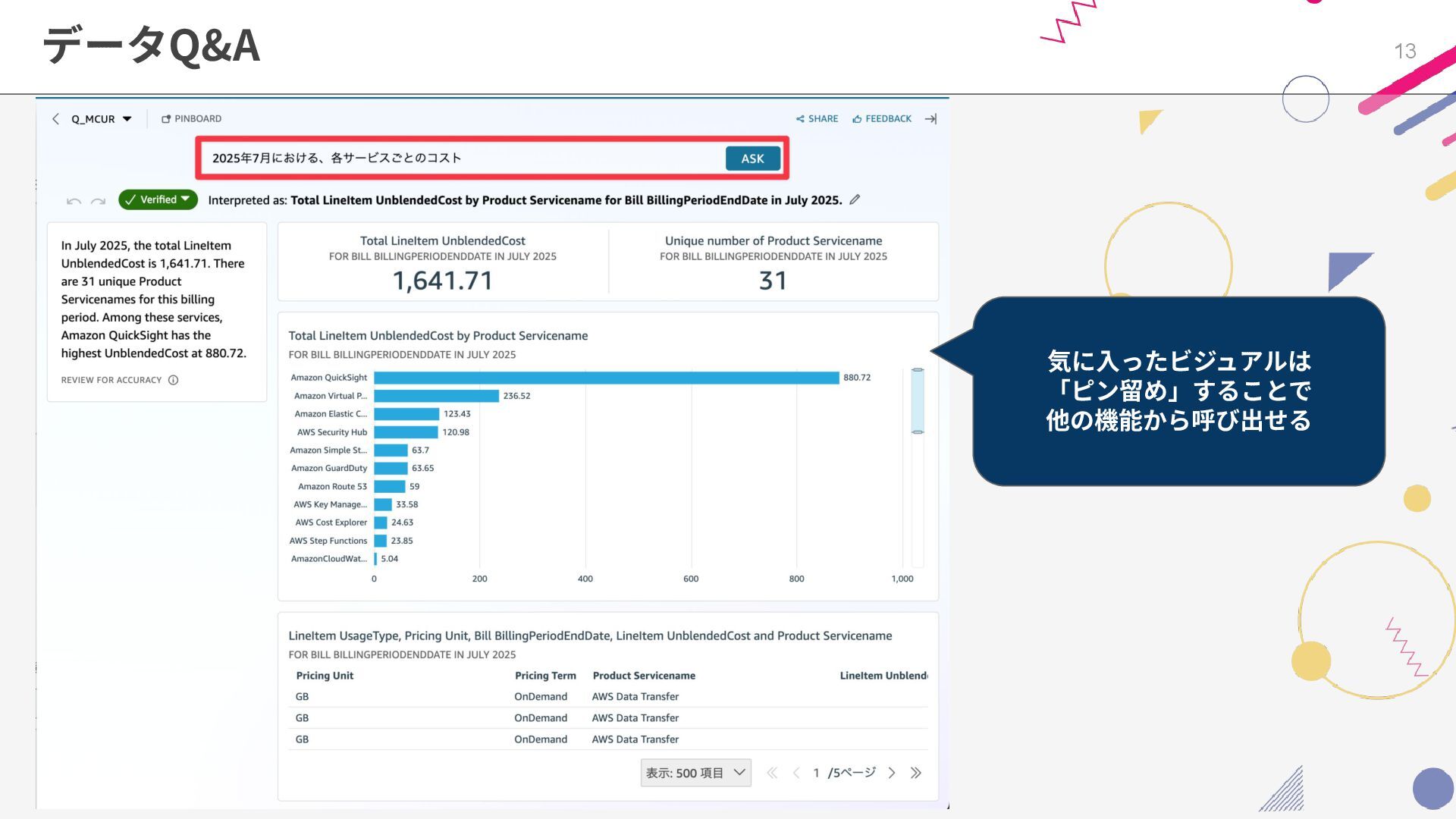Go back using the left chevron icon
The image size is (1456, 819).
55,119
